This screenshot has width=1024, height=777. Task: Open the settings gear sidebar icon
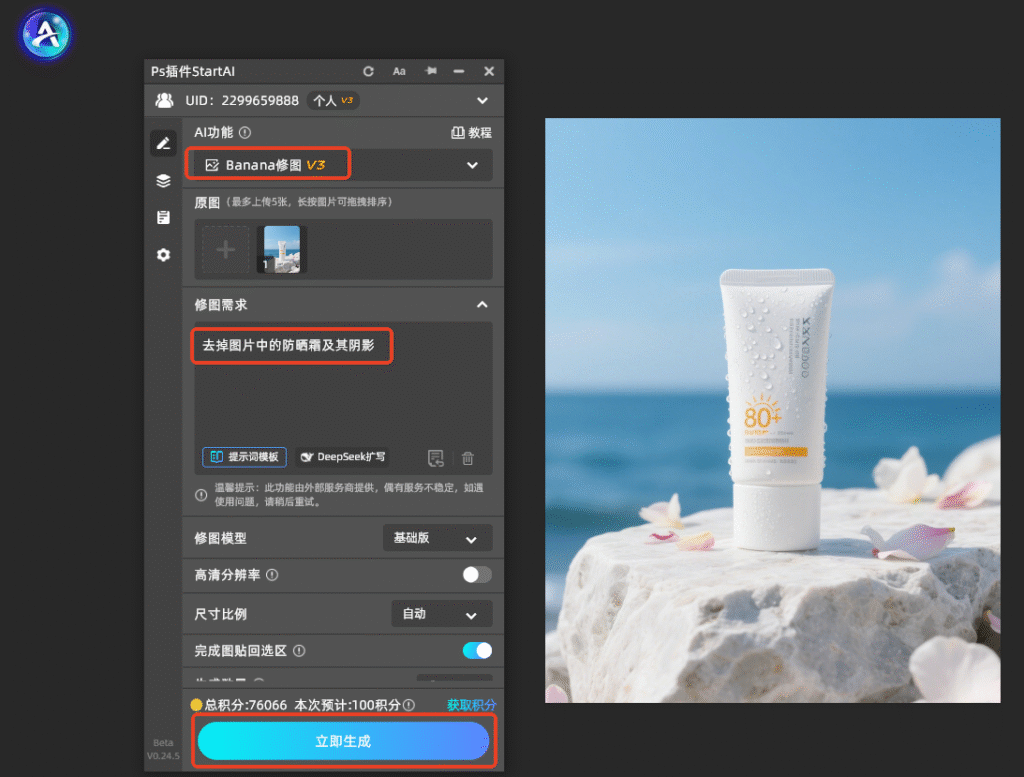click(x=163, y=255)
